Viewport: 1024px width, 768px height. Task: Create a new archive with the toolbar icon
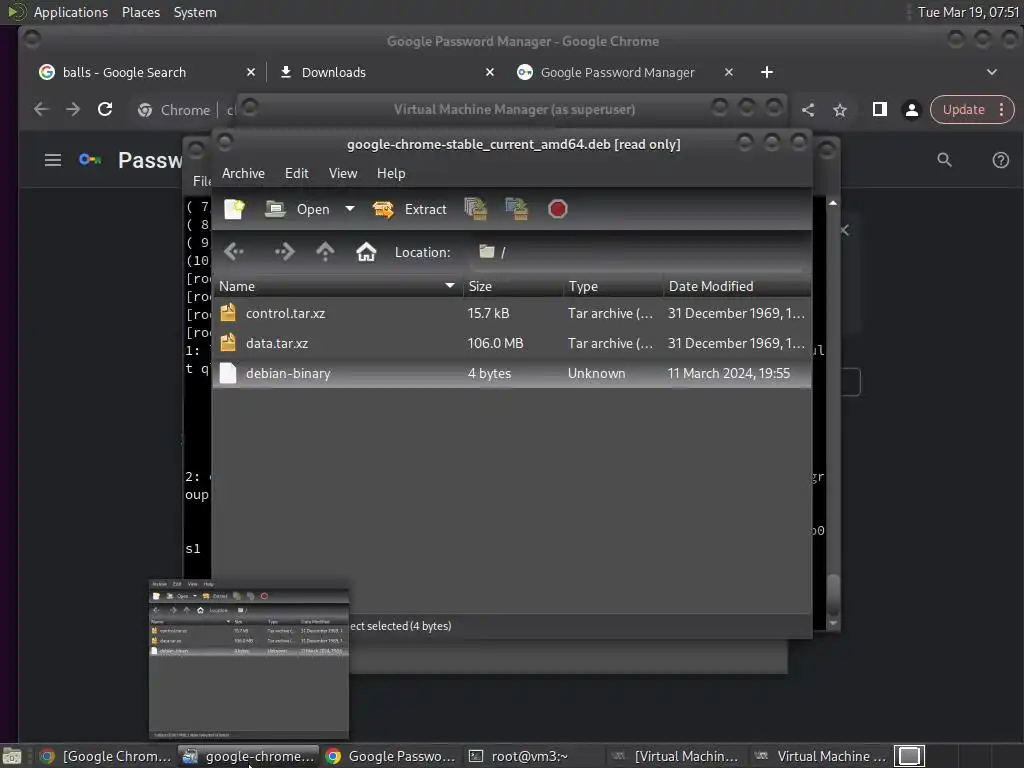(234, 209)
